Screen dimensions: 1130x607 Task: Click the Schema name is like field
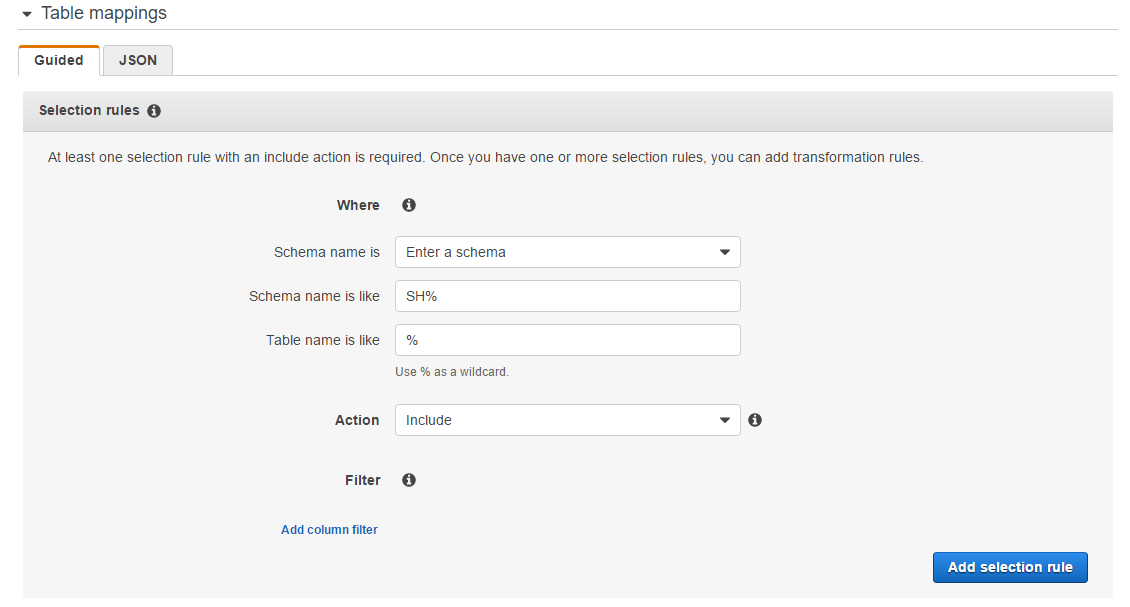click(567, 296)
